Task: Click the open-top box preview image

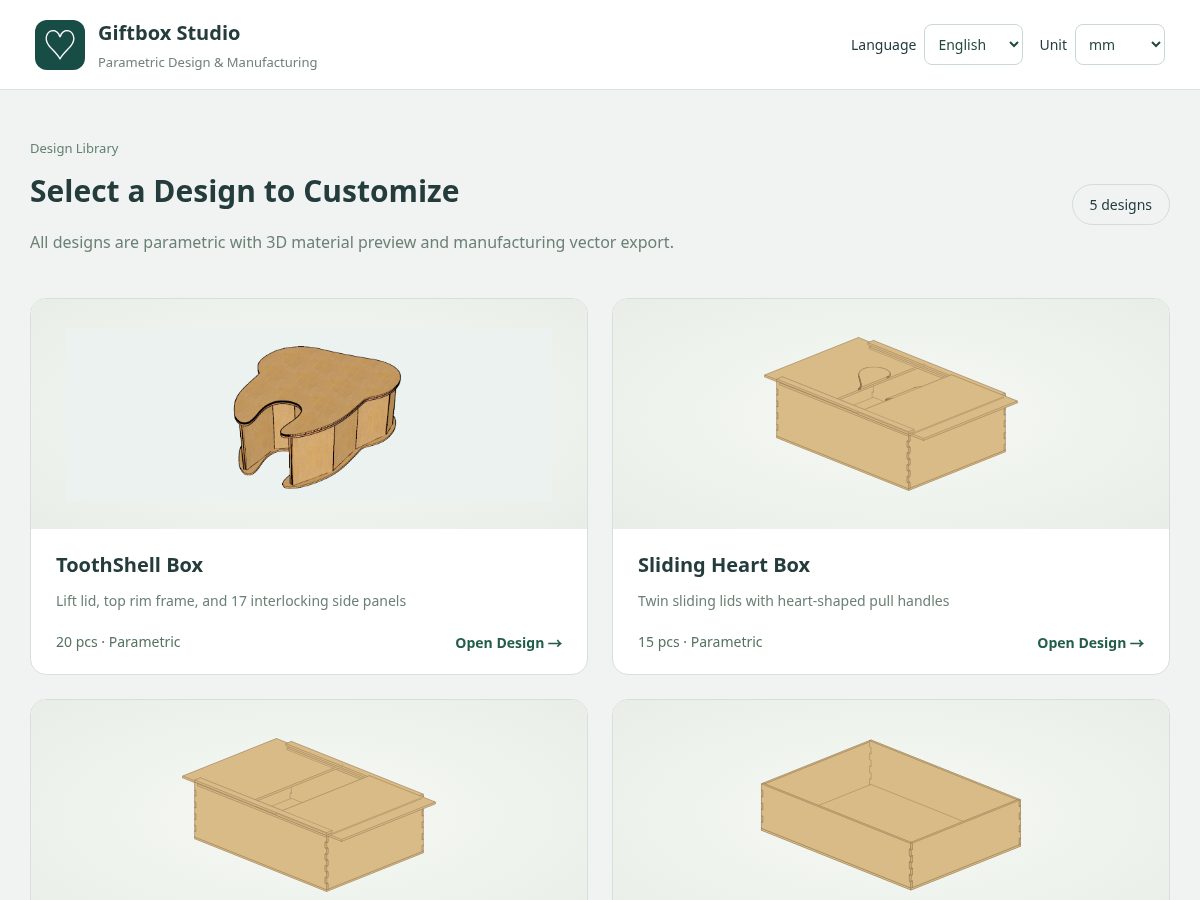Action: (891, 800)
